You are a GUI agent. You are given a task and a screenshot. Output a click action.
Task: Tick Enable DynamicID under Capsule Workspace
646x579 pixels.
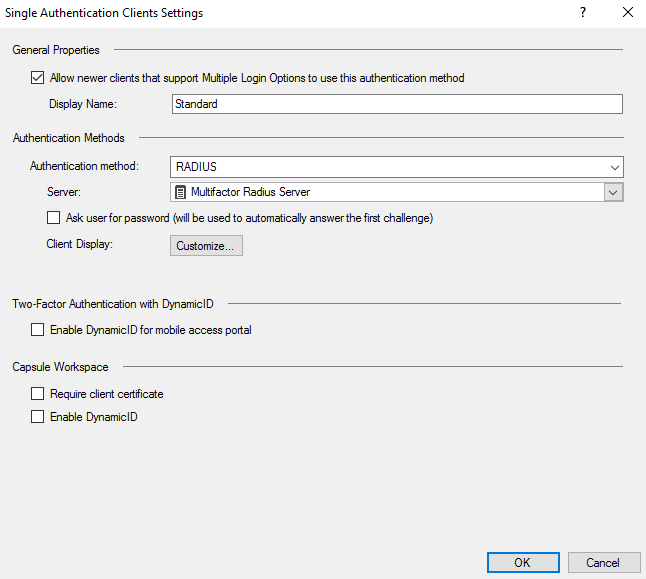tap(38, 417)
